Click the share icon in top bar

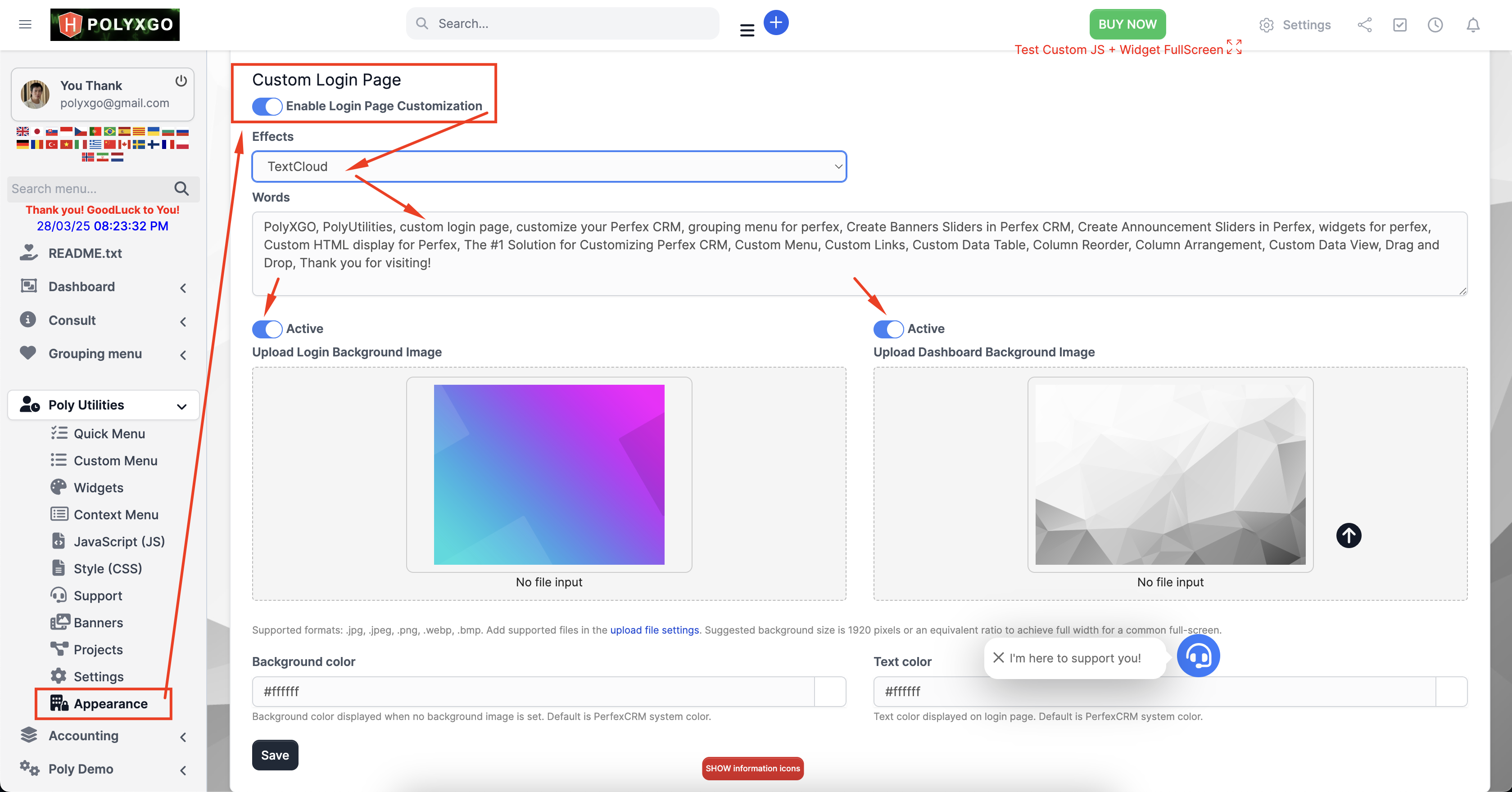click(x=1365, y=25)
